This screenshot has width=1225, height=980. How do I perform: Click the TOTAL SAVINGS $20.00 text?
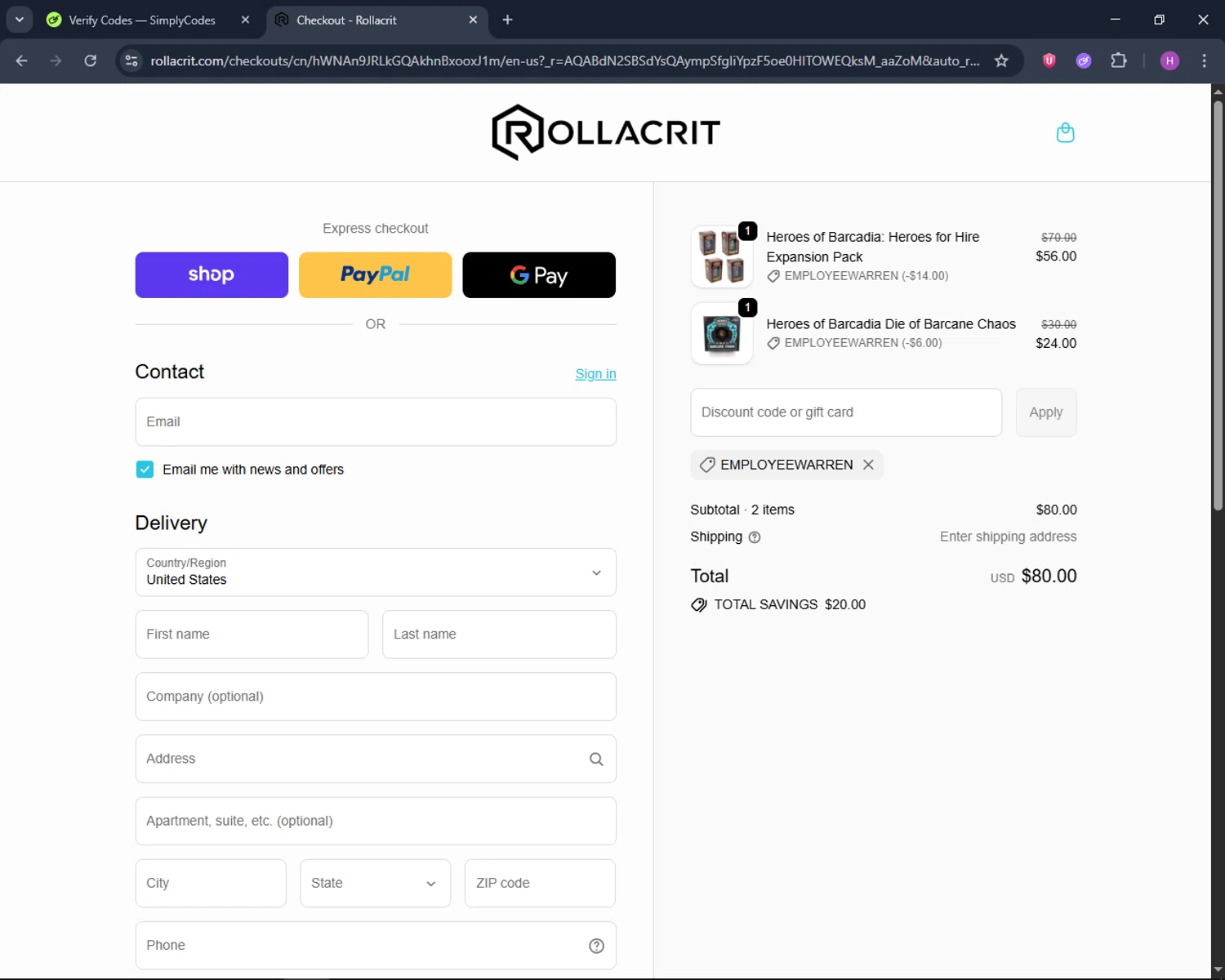tap(790, 605)
